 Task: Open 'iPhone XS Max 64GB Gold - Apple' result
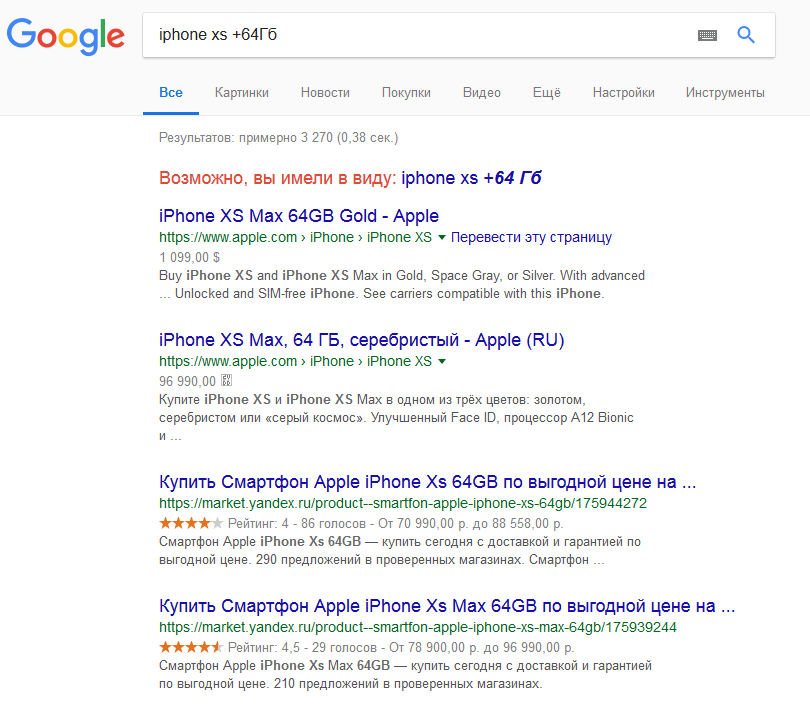(x=299, y=215)
